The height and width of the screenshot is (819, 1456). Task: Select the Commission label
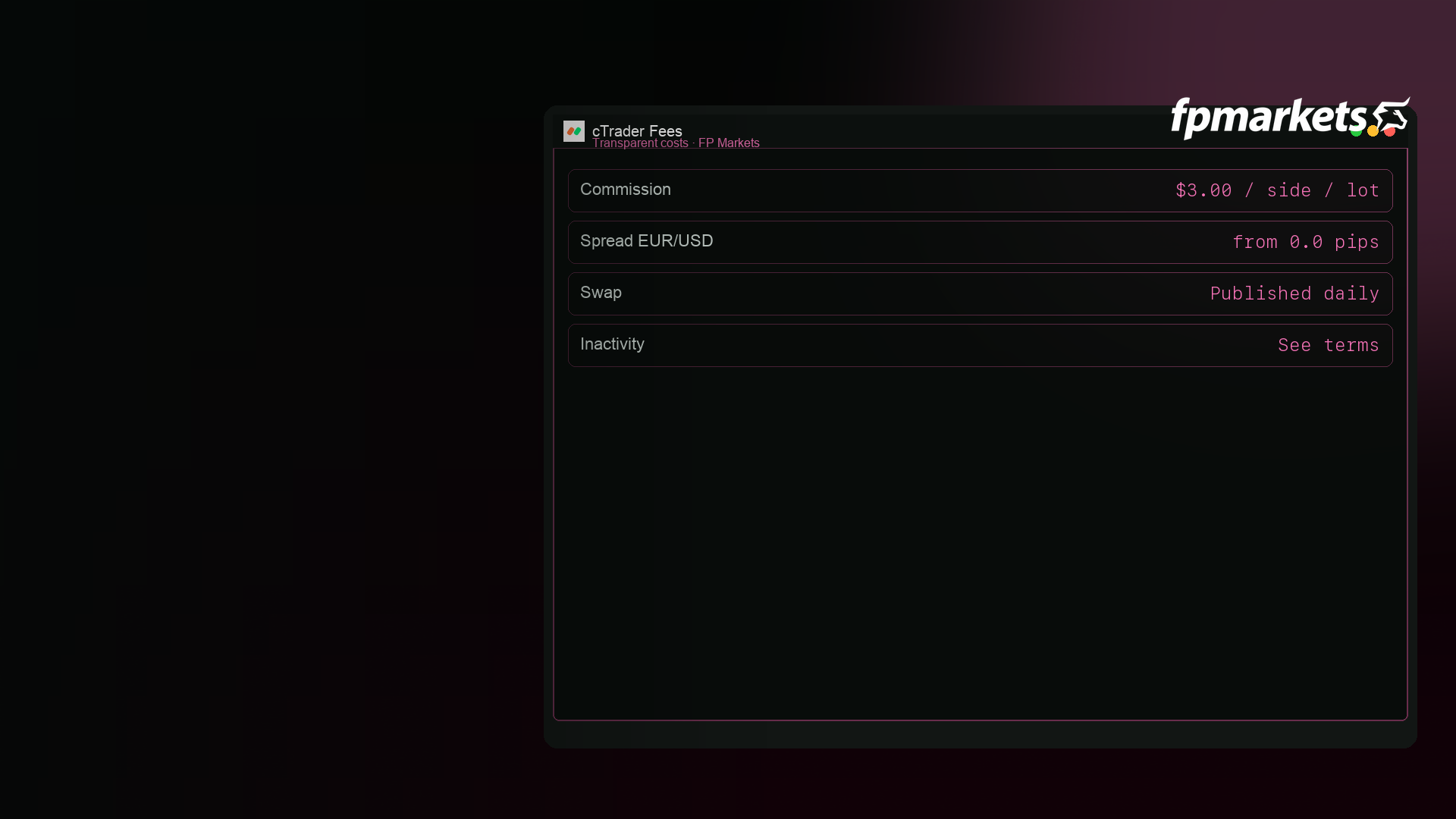(626, 190)
